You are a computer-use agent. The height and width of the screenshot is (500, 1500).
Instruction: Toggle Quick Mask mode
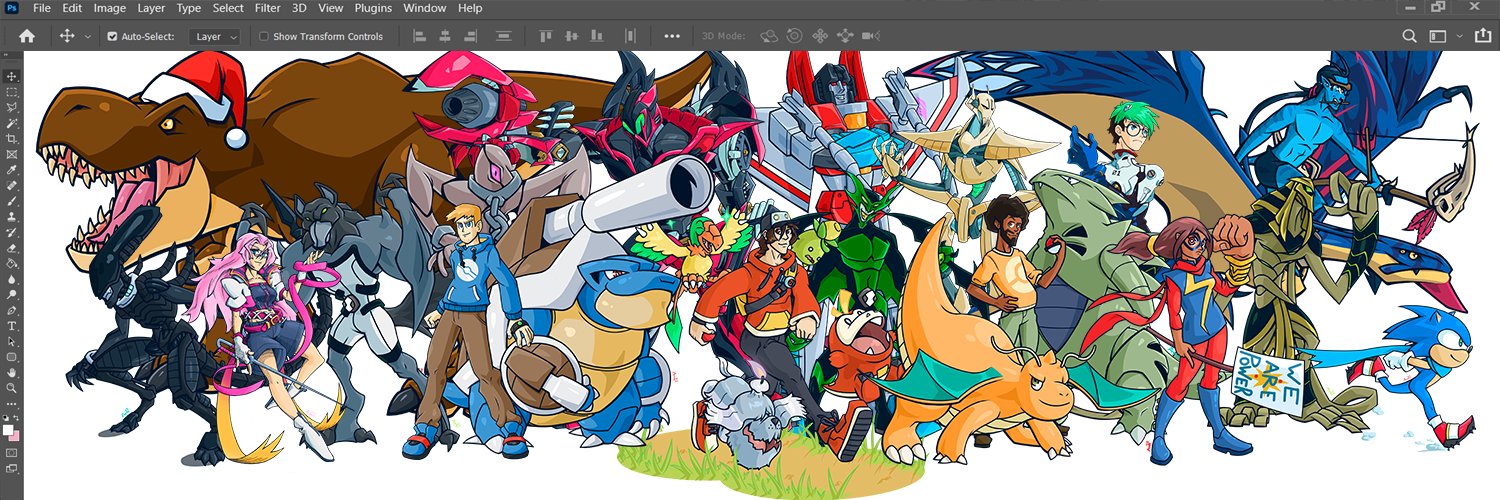12,453
